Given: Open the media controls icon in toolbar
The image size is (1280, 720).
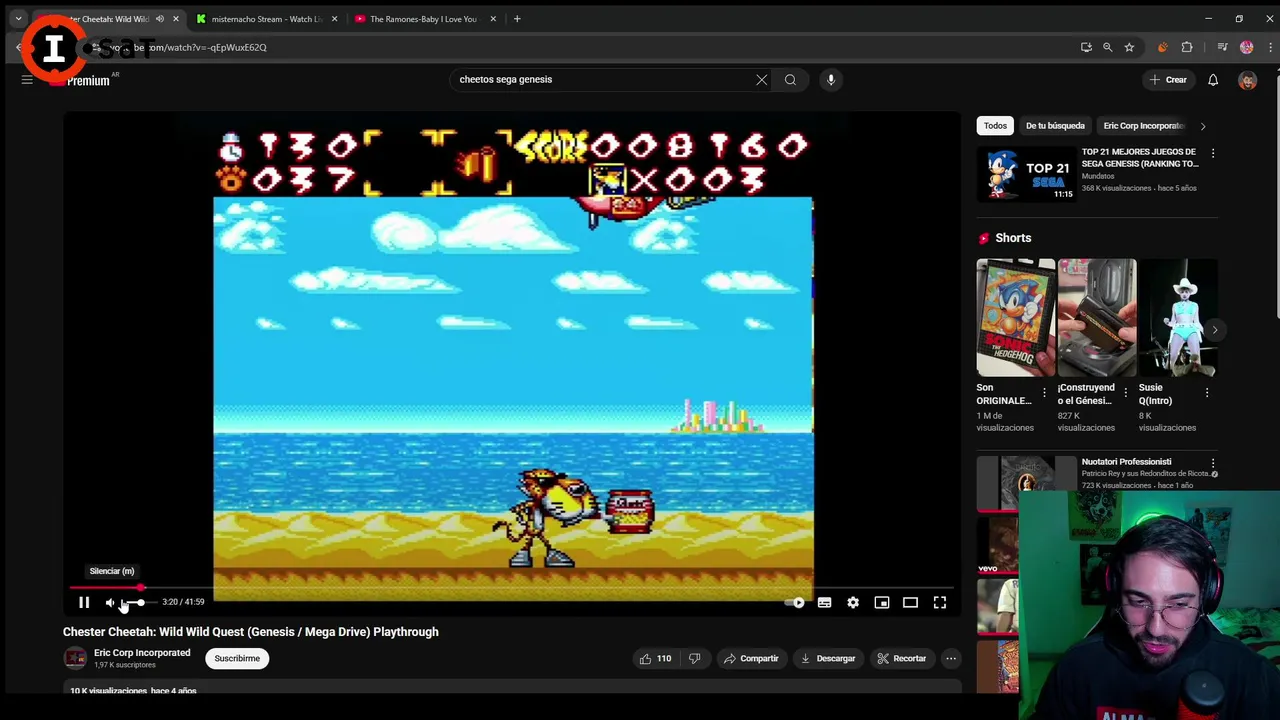Looking at the screenshot, I should click(1222, 47).
